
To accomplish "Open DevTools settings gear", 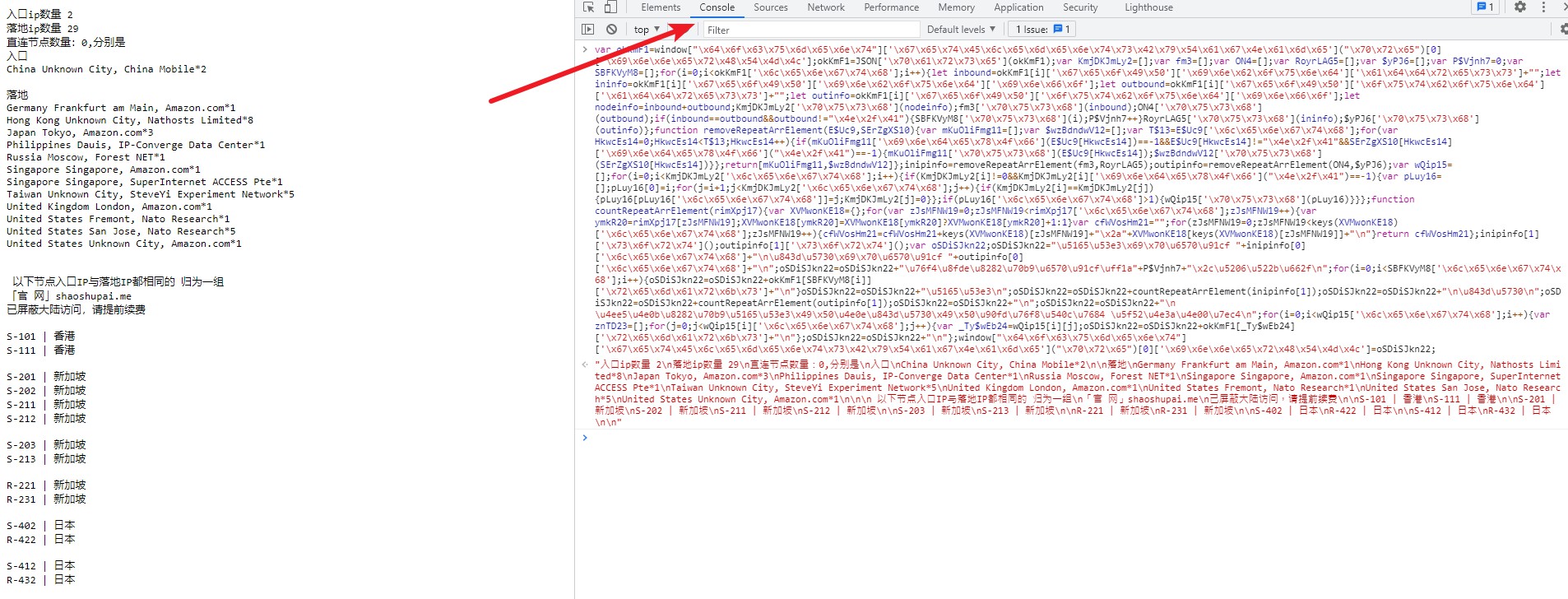I will tap(1520, 7).
